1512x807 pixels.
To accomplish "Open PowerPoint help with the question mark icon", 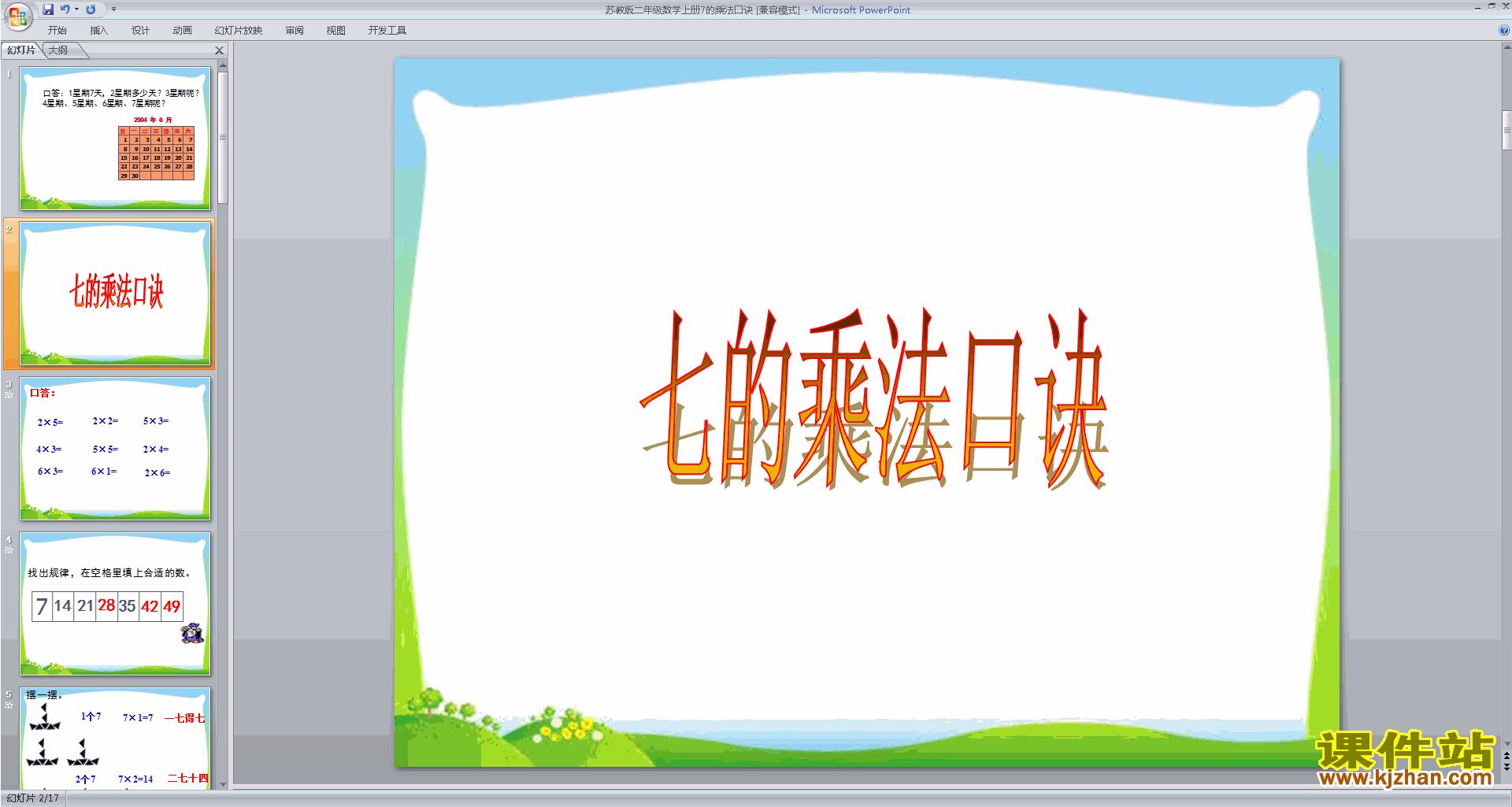I will (1504, 30).
